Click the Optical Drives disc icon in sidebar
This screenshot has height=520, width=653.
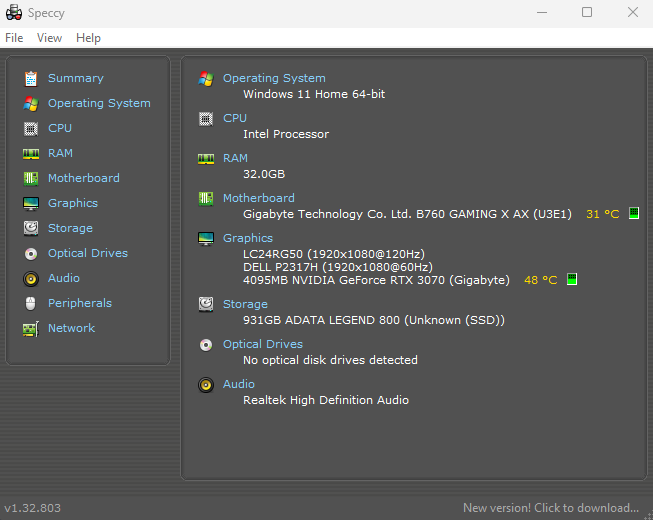point(30,253)
